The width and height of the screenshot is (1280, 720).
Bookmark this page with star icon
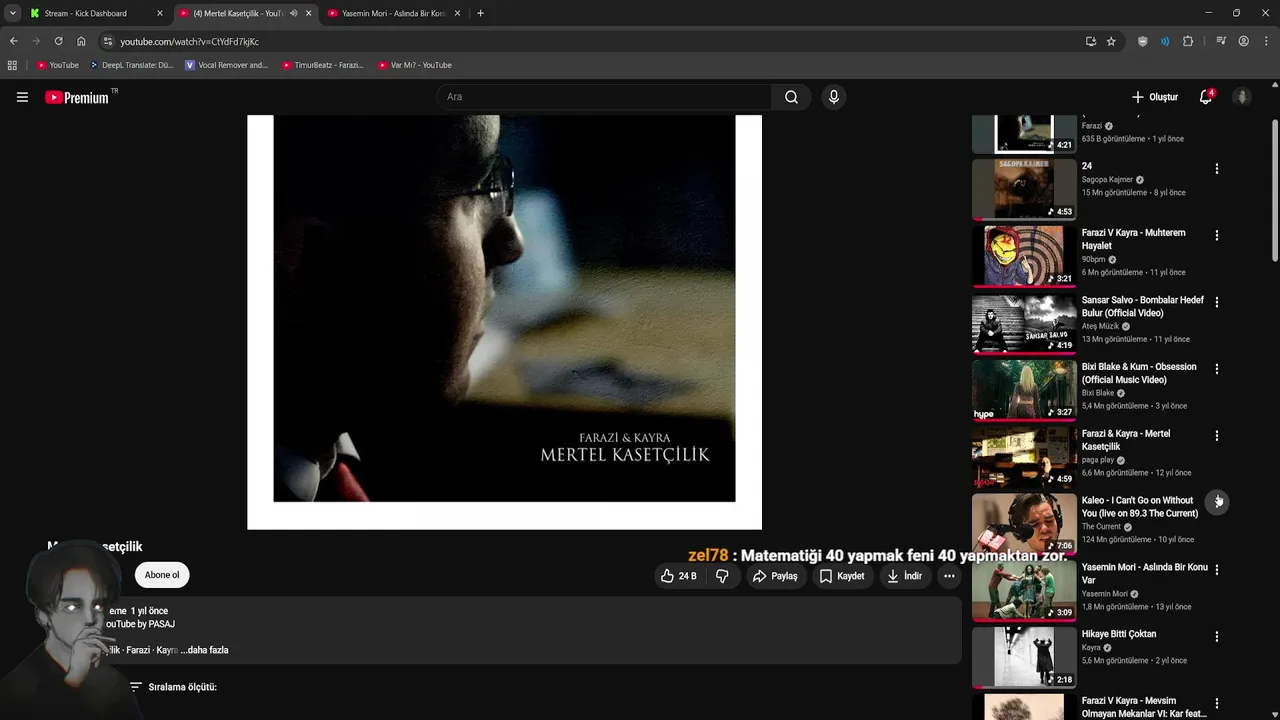click(x=1111, y=41)
